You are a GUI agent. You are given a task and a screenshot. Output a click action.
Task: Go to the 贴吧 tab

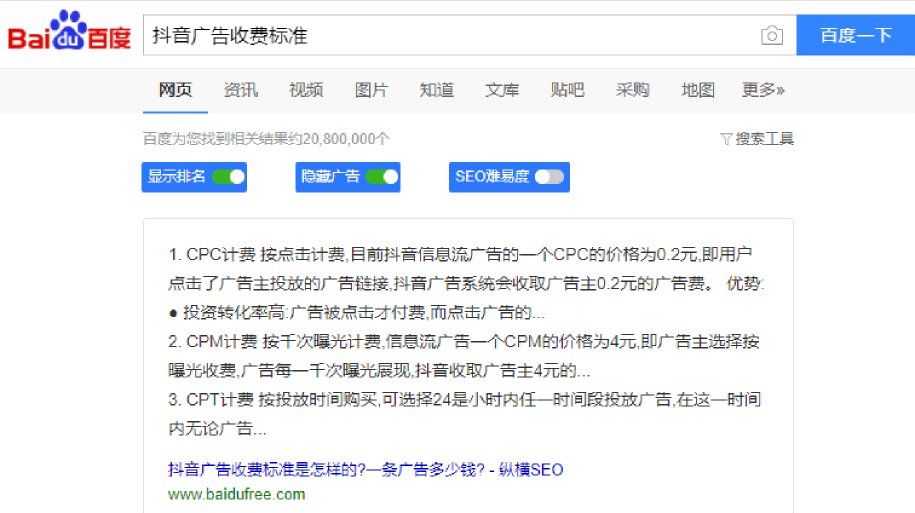click(567, 90)
